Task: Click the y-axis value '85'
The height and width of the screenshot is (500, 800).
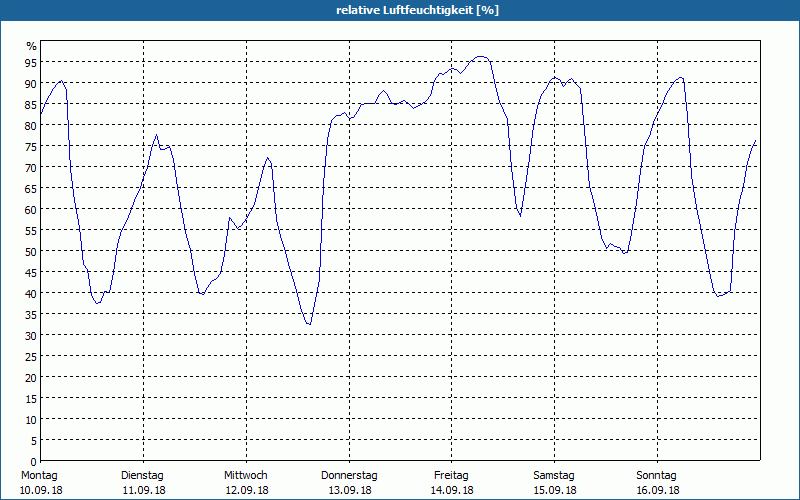Action: click(x=31, y=105)
